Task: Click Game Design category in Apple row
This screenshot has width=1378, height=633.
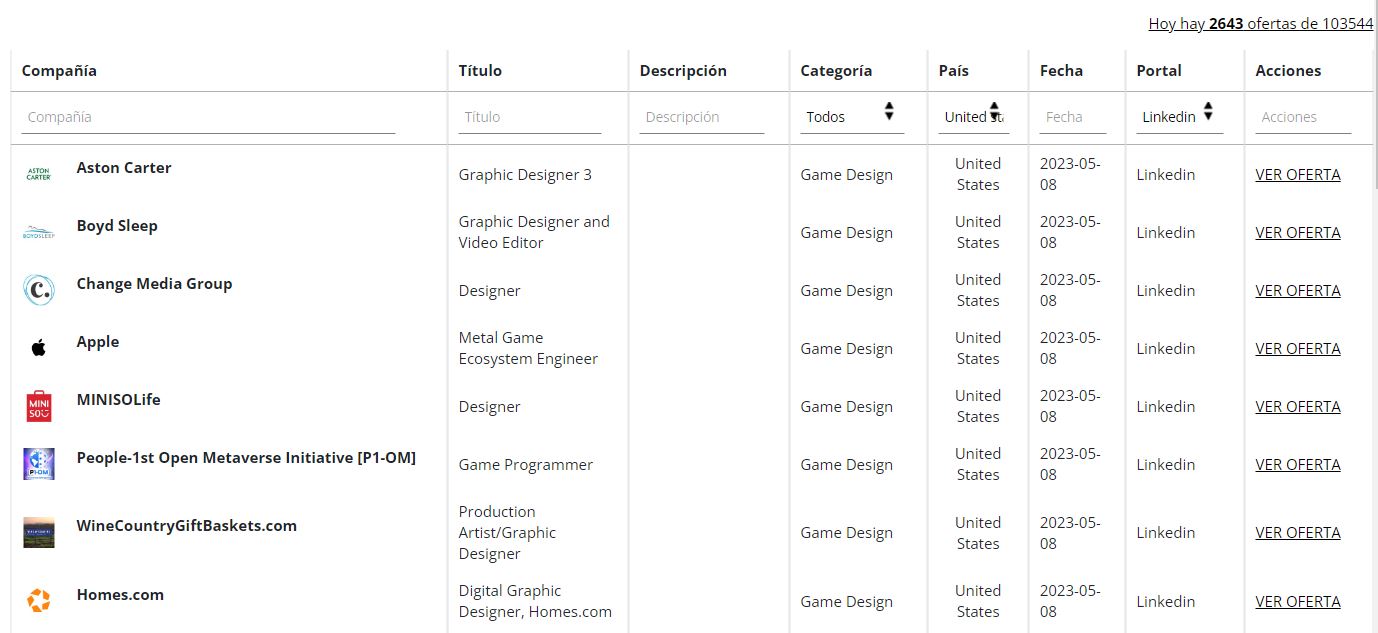Action: click(846, 349)
